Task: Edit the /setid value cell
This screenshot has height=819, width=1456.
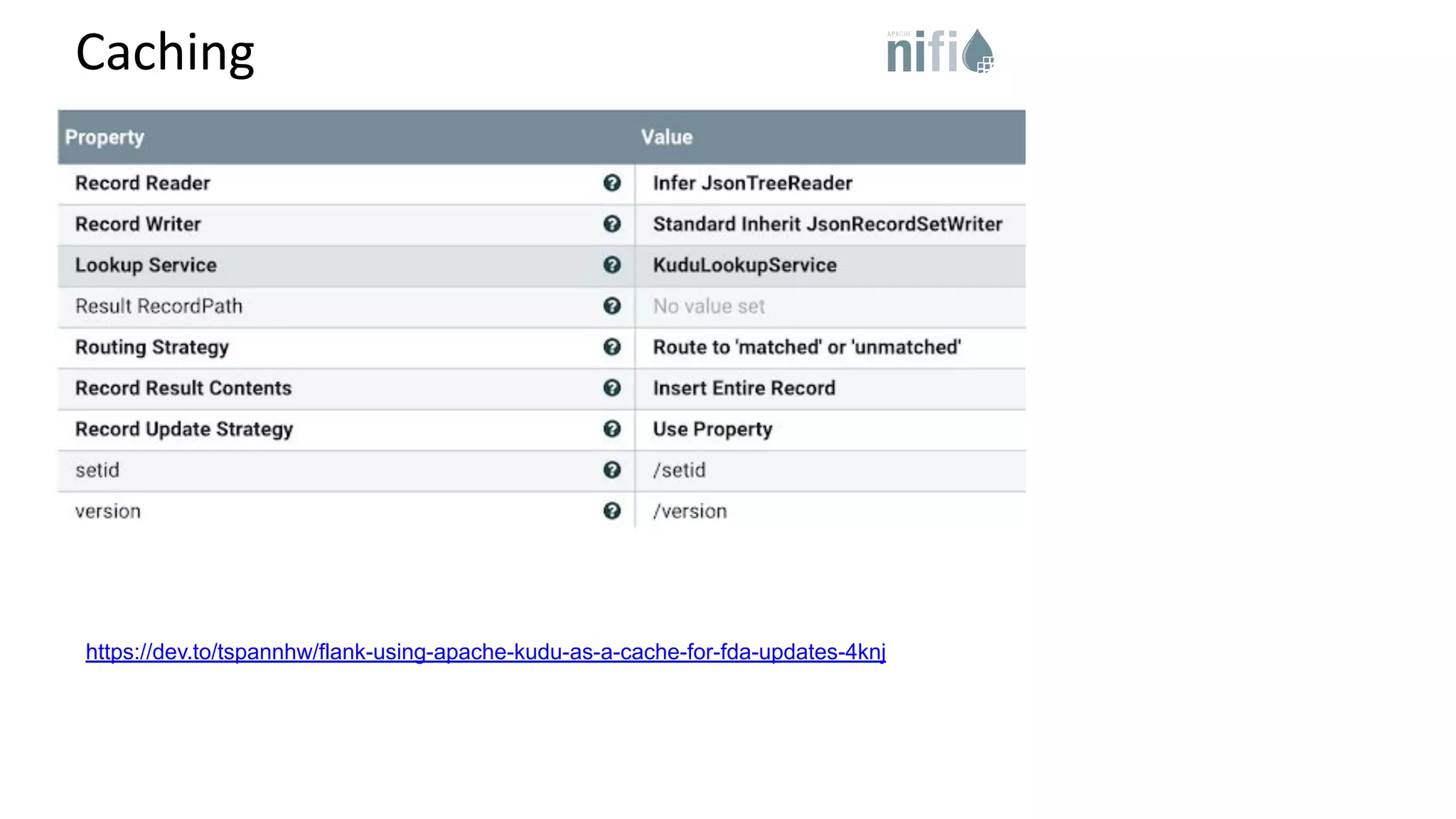Action: coord(679,470)
